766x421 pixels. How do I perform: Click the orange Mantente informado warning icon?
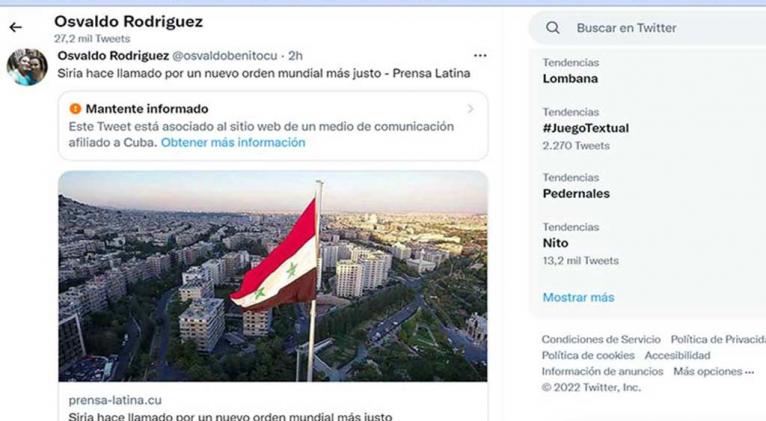click(75, 108)
